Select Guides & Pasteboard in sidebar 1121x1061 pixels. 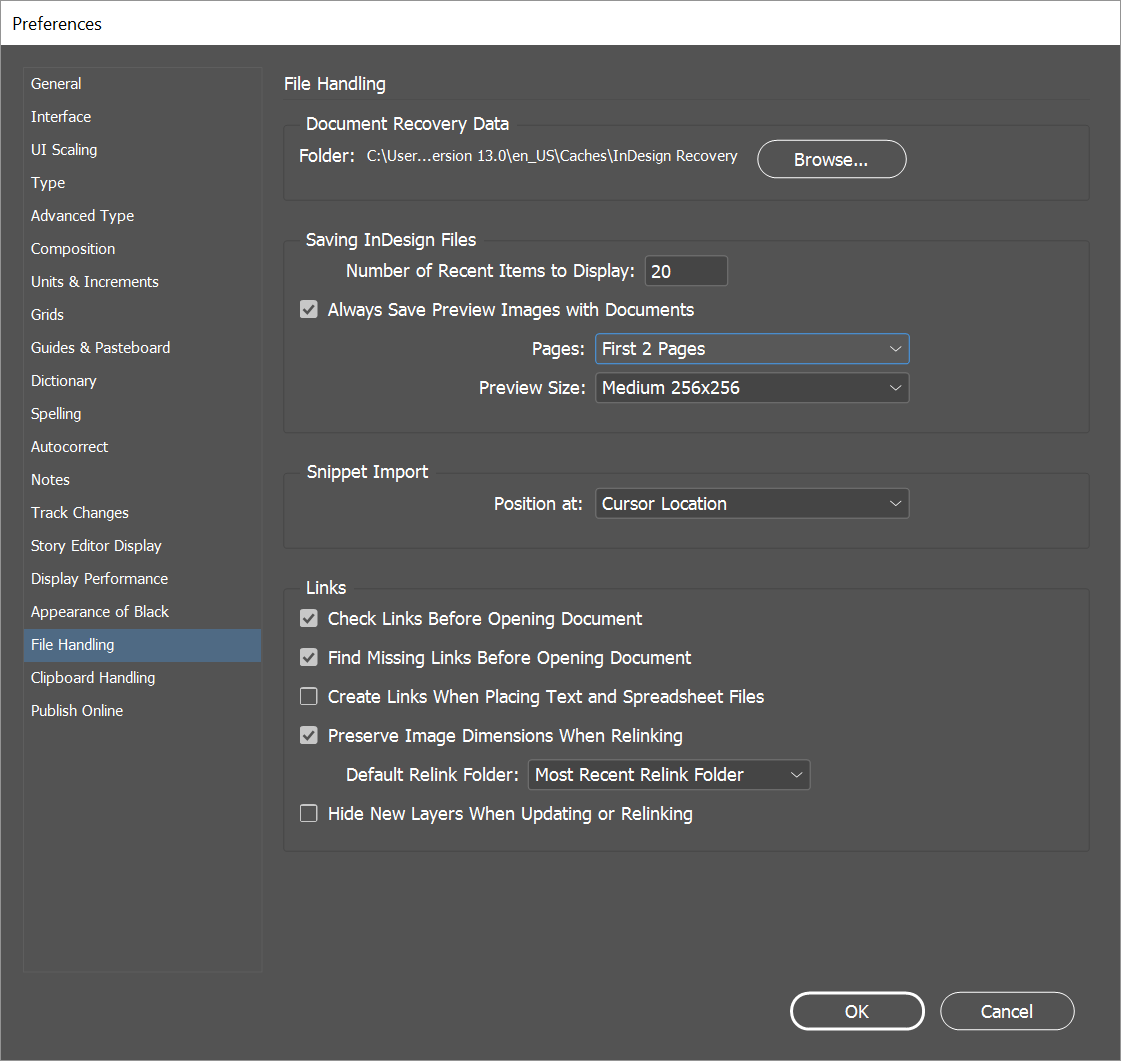100,348
